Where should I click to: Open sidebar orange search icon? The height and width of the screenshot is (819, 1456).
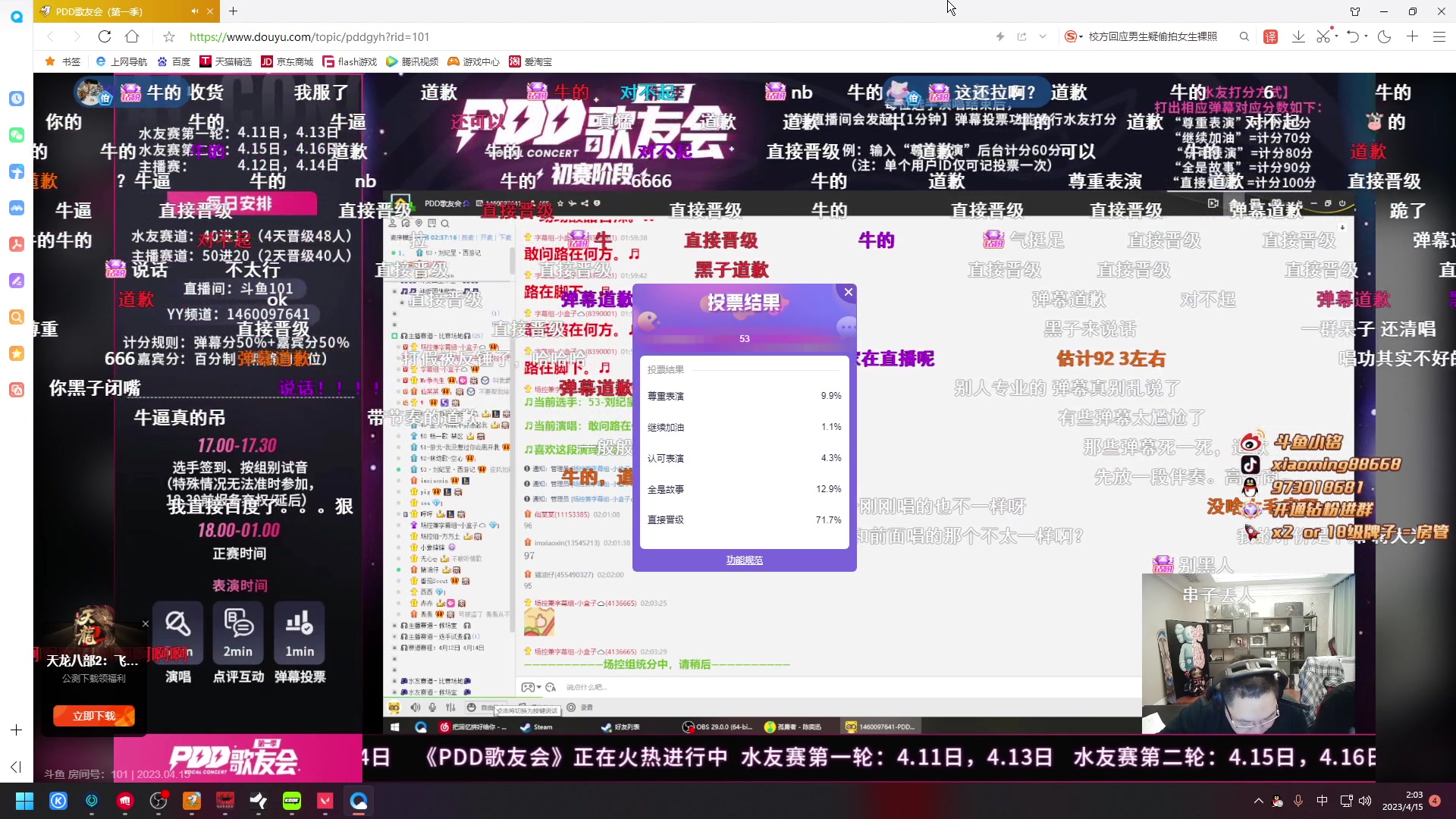click(17, 317)
